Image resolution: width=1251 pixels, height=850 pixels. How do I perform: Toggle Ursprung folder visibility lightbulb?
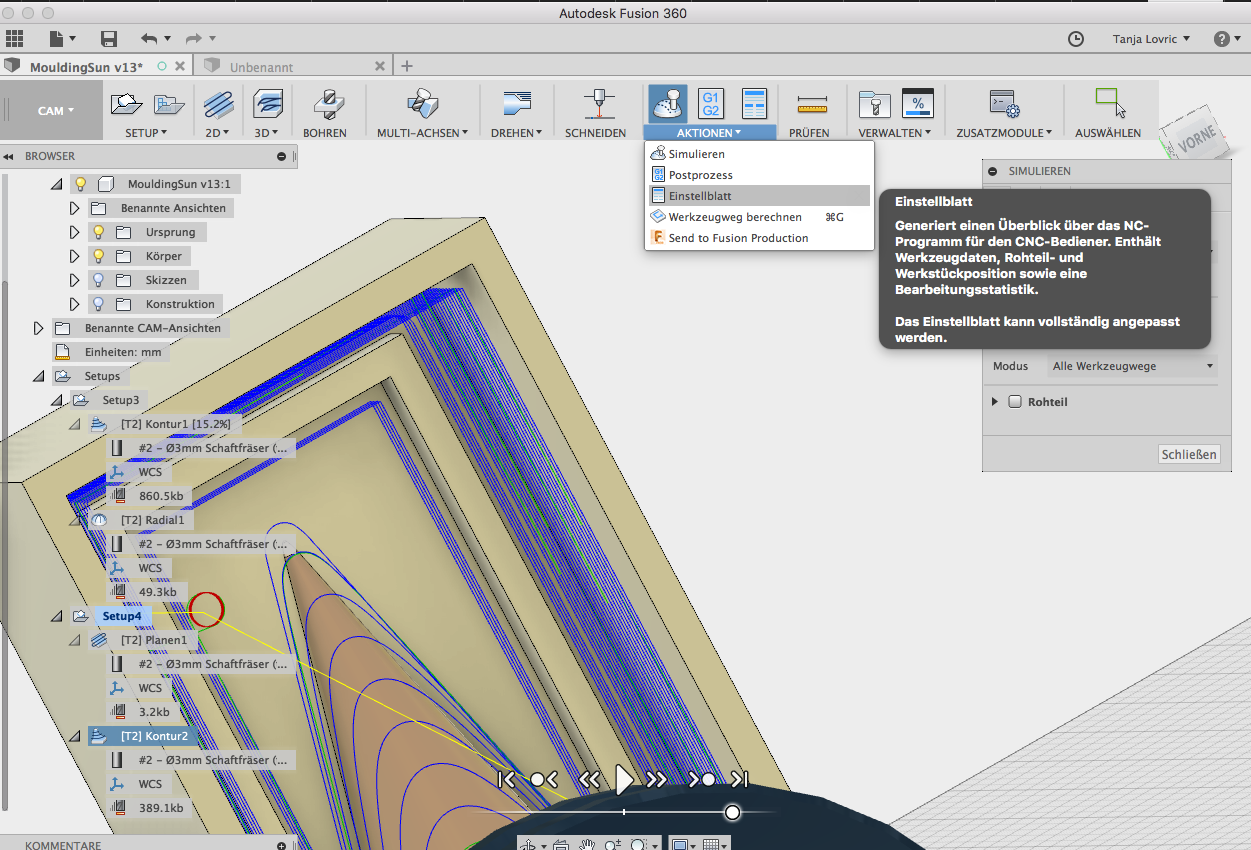coord(99,232)
